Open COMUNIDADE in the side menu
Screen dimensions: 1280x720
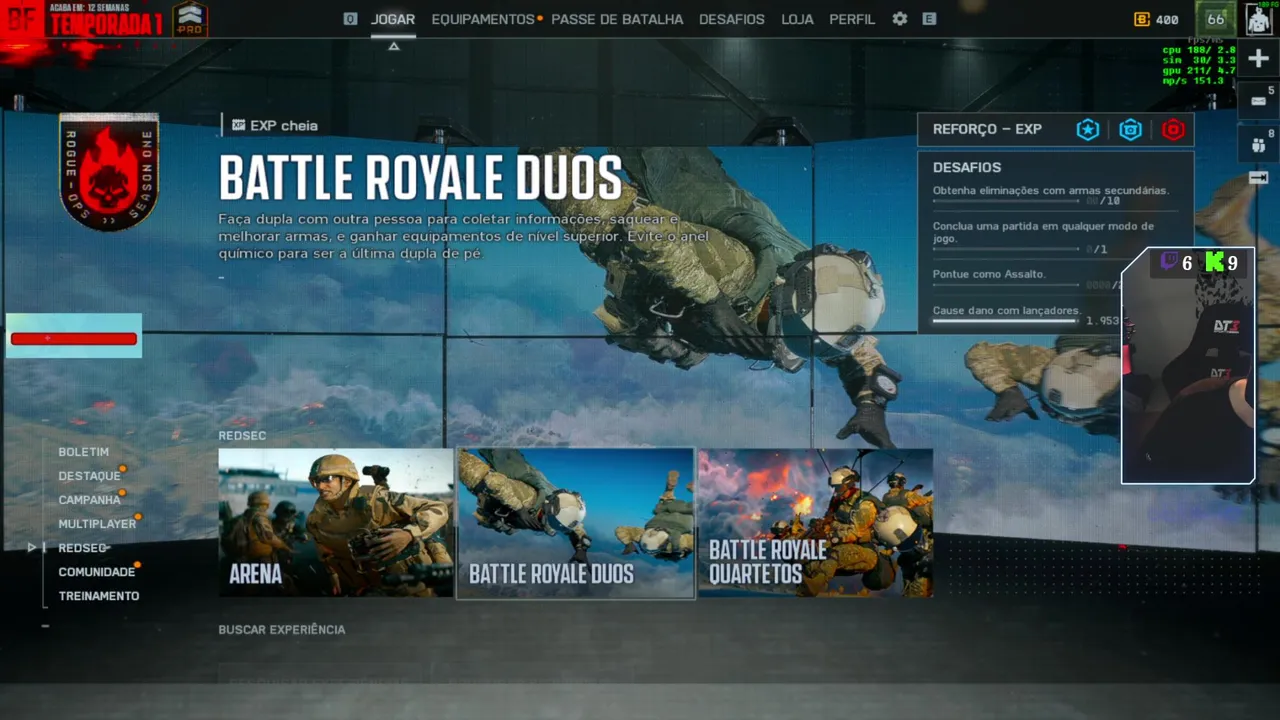96,572
